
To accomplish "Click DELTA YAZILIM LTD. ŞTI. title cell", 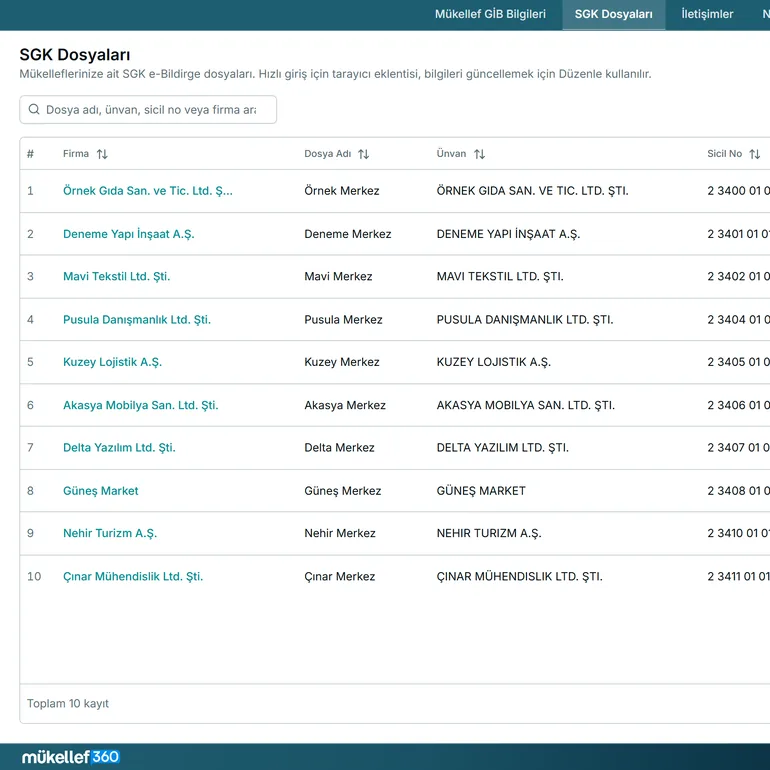I will (502, 447).
